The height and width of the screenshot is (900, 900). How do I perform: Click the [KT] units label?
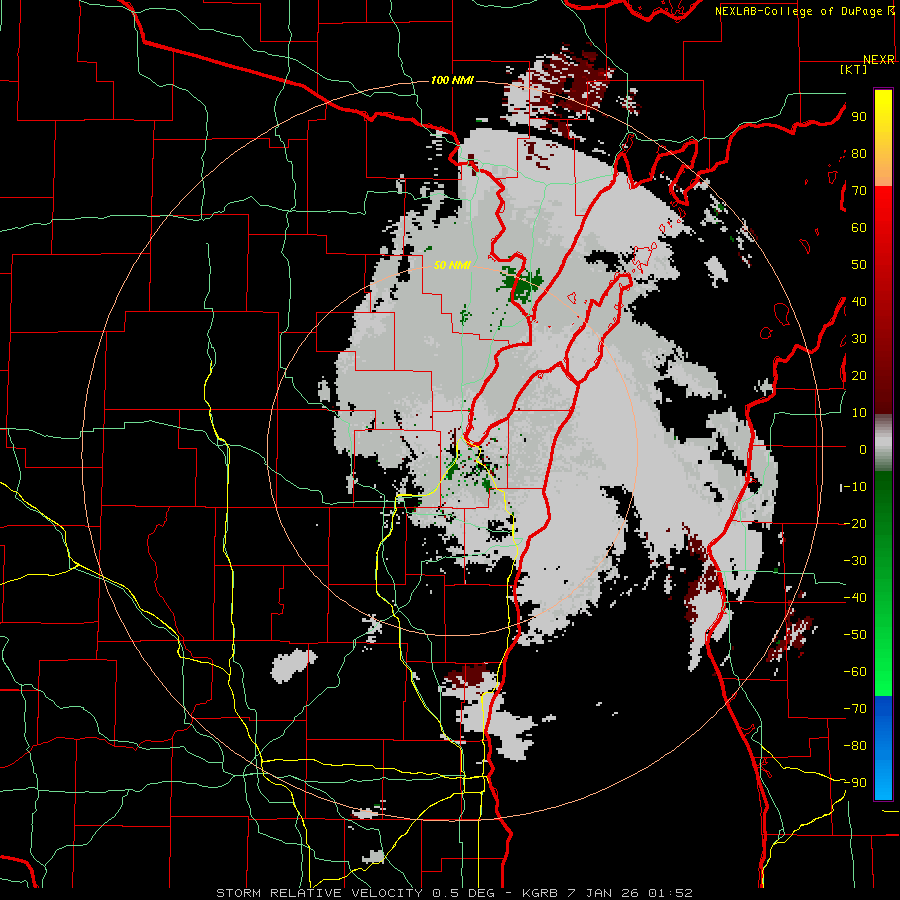click(853, 69)
